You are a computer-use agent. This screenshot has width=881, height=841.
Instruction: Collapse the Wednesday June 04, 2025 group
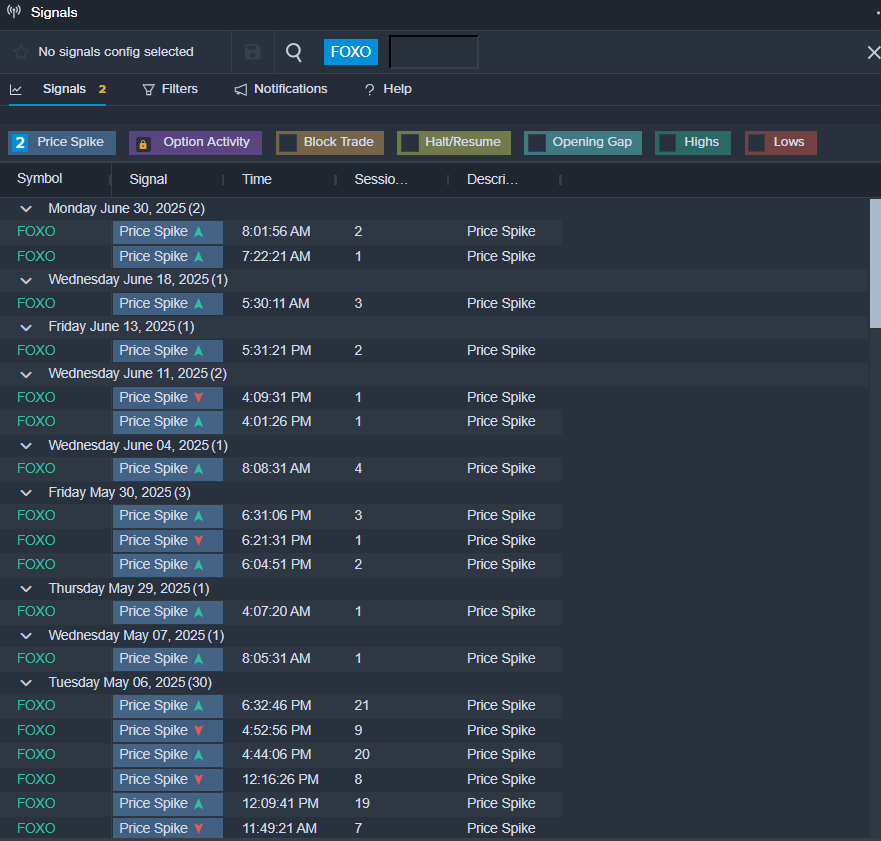(x=26, y=446)
